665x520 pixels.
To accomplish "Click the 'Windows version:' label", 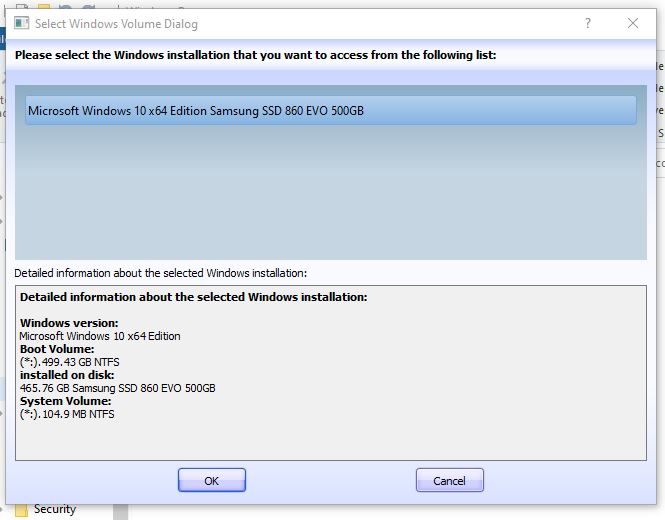I will pyautogui.click(x=69, y=323).
